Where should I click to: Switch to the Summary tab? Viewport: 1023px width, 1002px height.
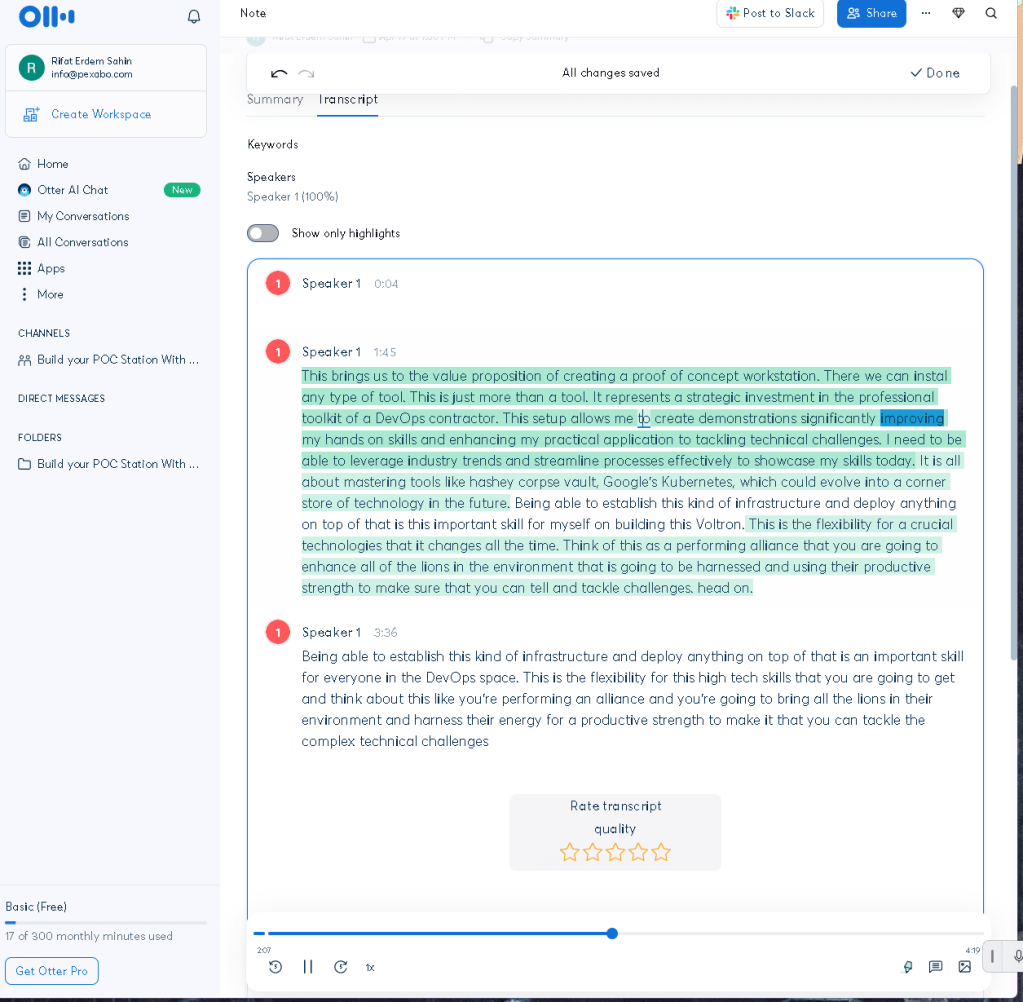275,99
